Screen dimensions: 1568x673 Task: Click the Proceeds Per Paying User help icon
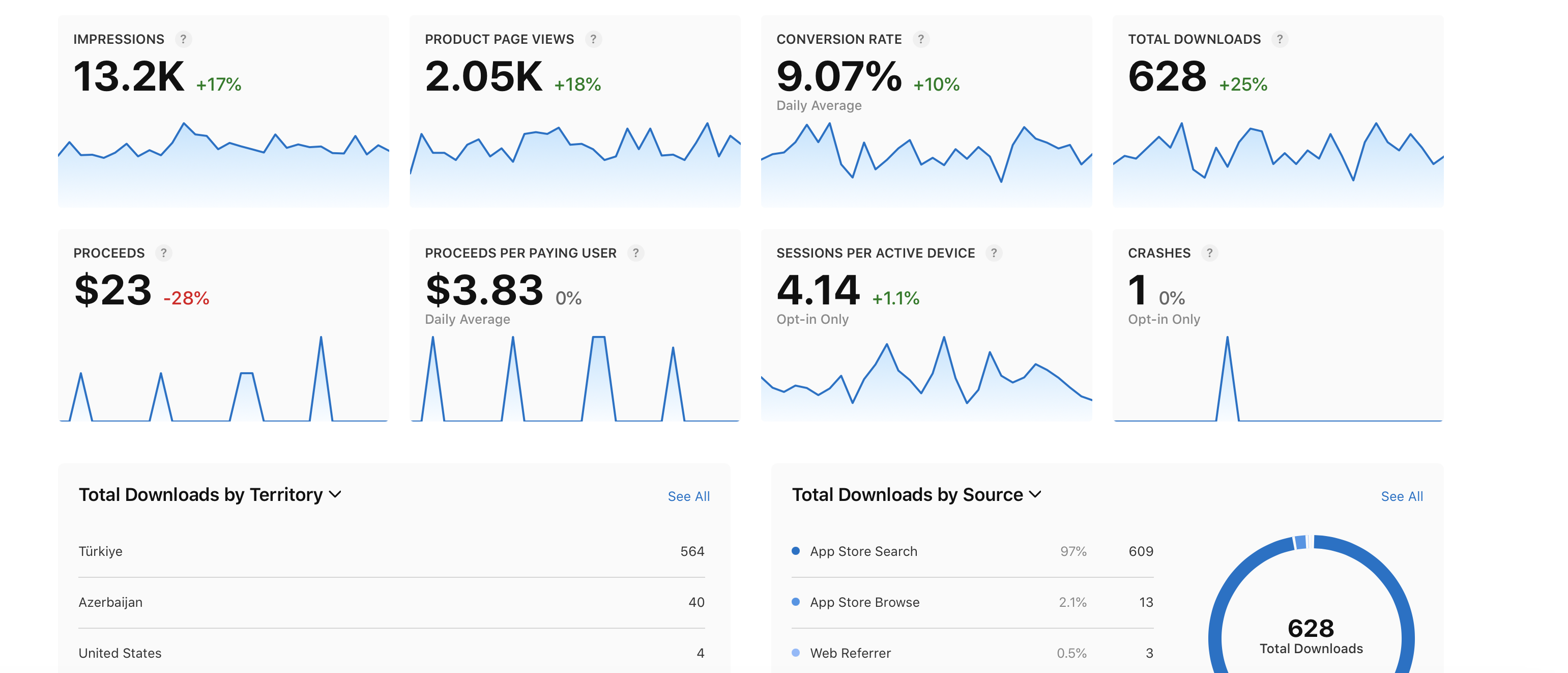635,253
